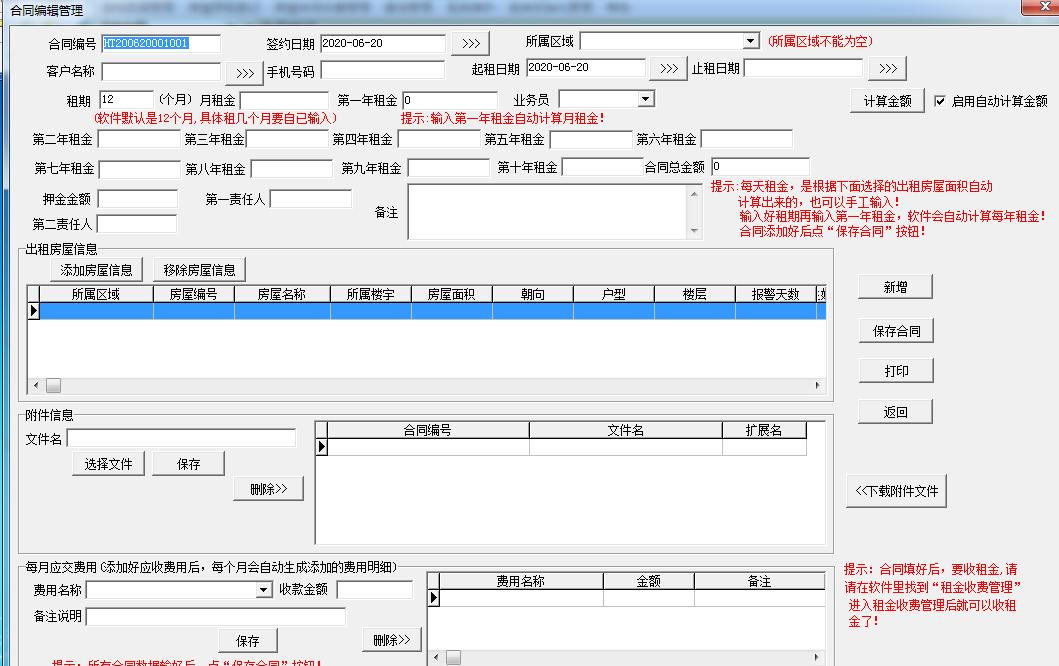Image resolution: width=1059 pixels, height=666 pixels.
Task: Click the >>> button next to 起租日期
Action: [x=668, y=69]
